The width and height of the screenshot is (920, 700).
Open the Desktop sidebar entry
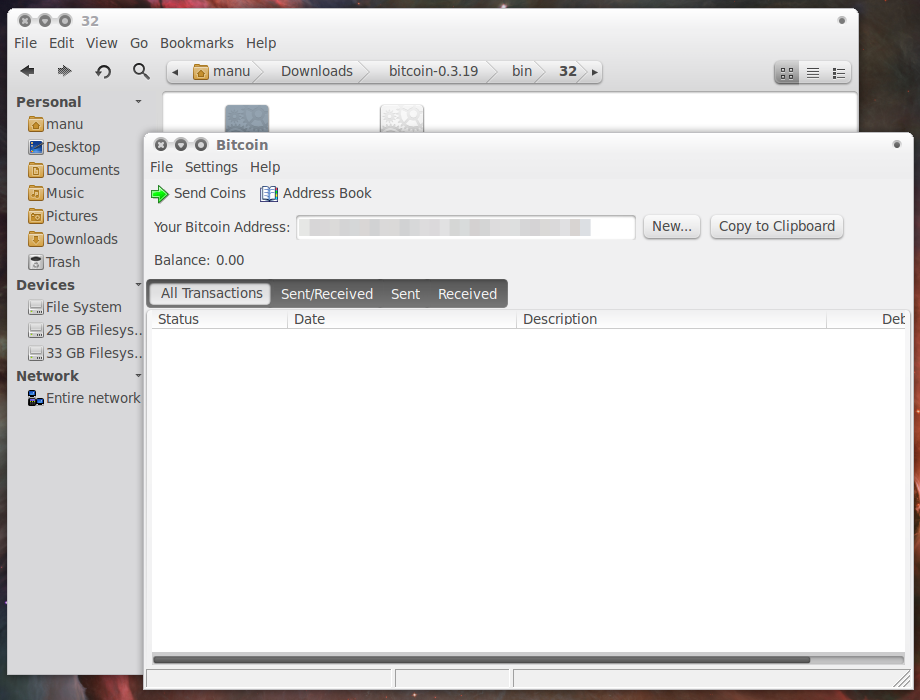coord(64,147)
